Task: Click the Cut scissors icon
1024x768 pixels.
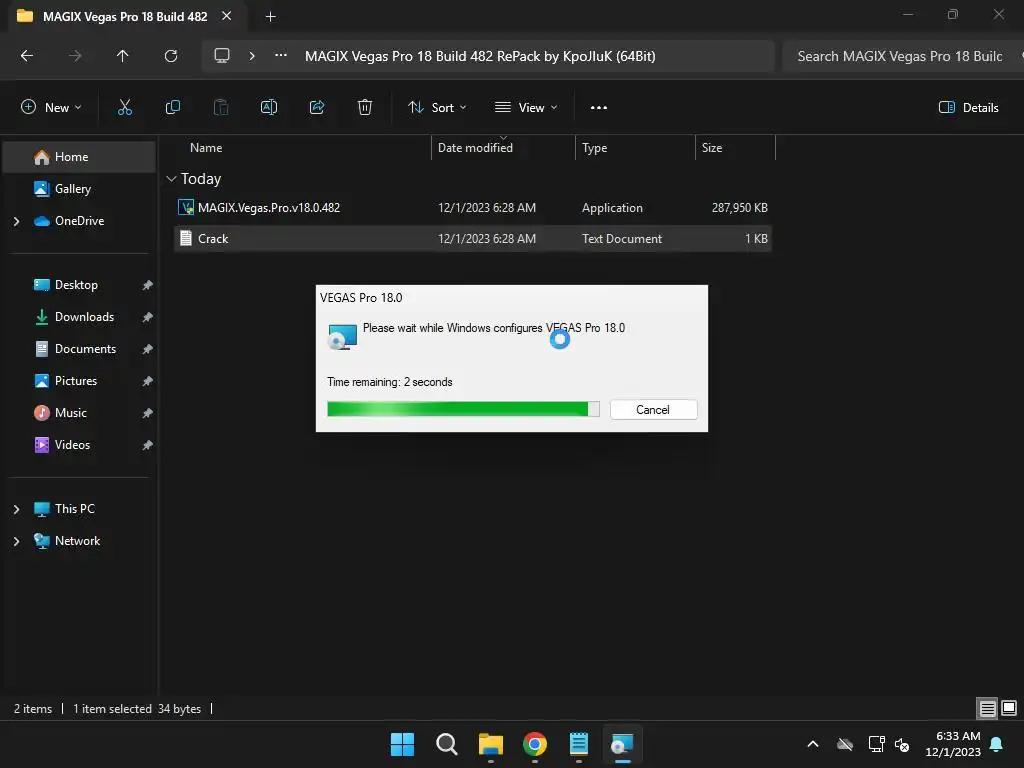Action: pyautogui.click(x=125, y=107)
